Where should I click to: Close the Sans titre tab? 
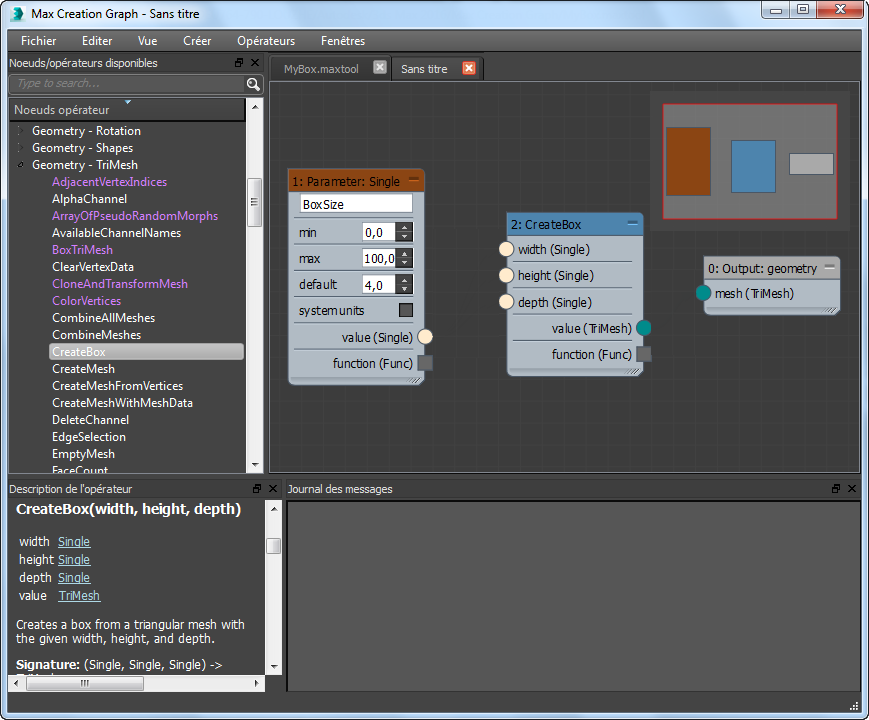pos(469,68)
